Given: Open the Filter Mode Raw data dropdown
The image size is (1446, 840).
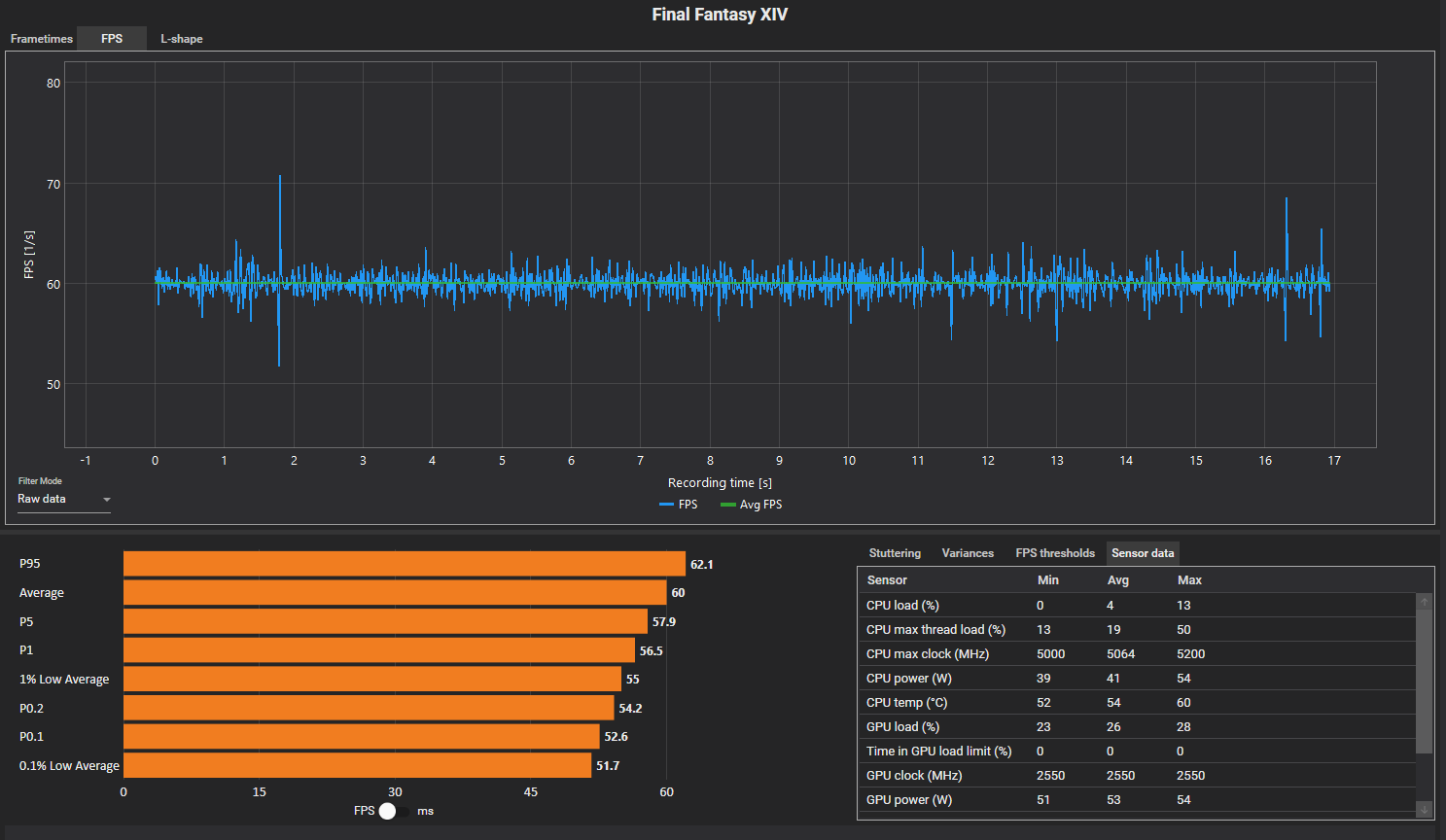Looking at the screenshot, I should 64,500.
